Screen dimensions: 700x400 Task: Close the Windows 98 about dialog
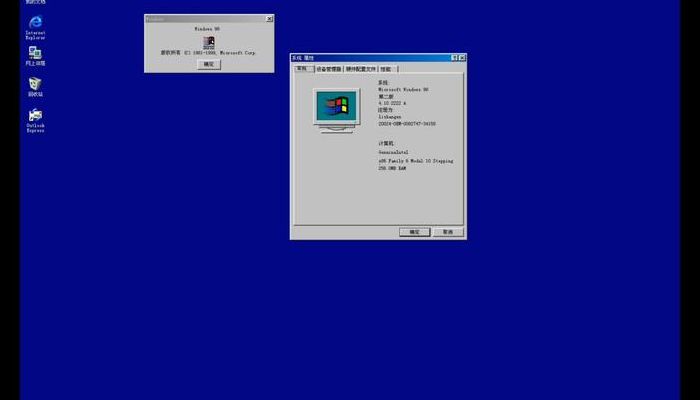click(x=269, y=19)
